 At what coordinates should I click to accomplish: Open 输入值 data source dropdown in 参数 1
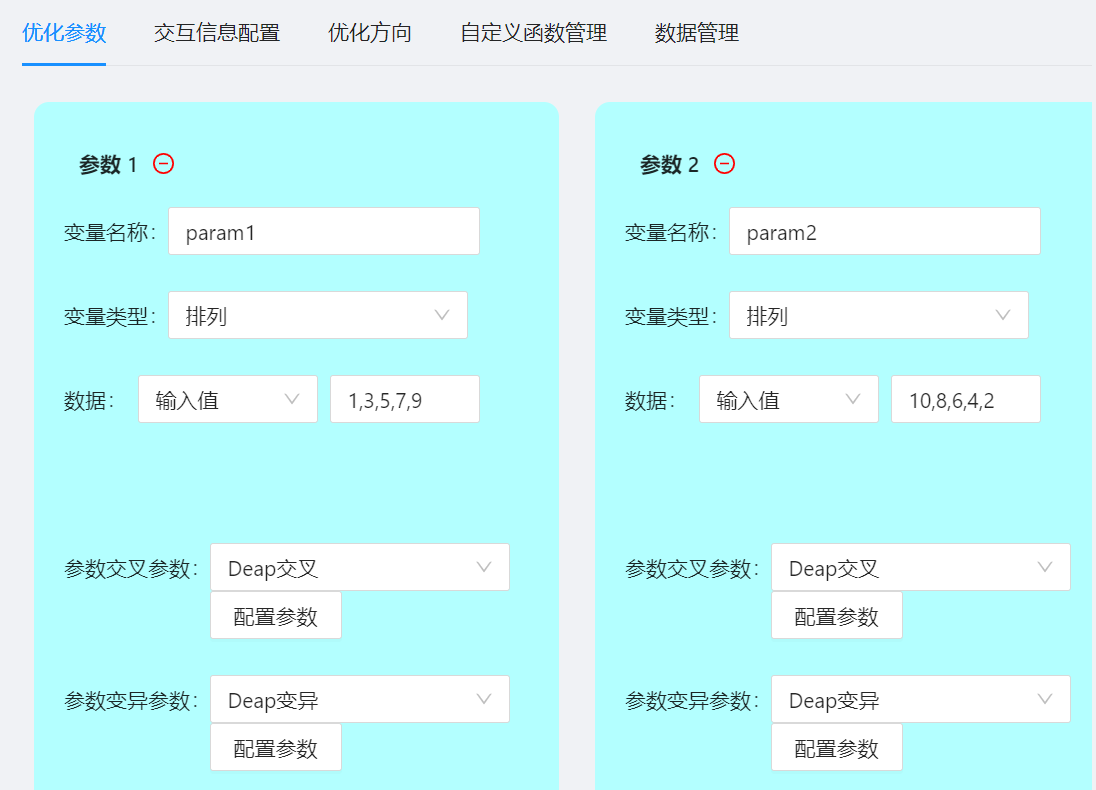point(227,400)
